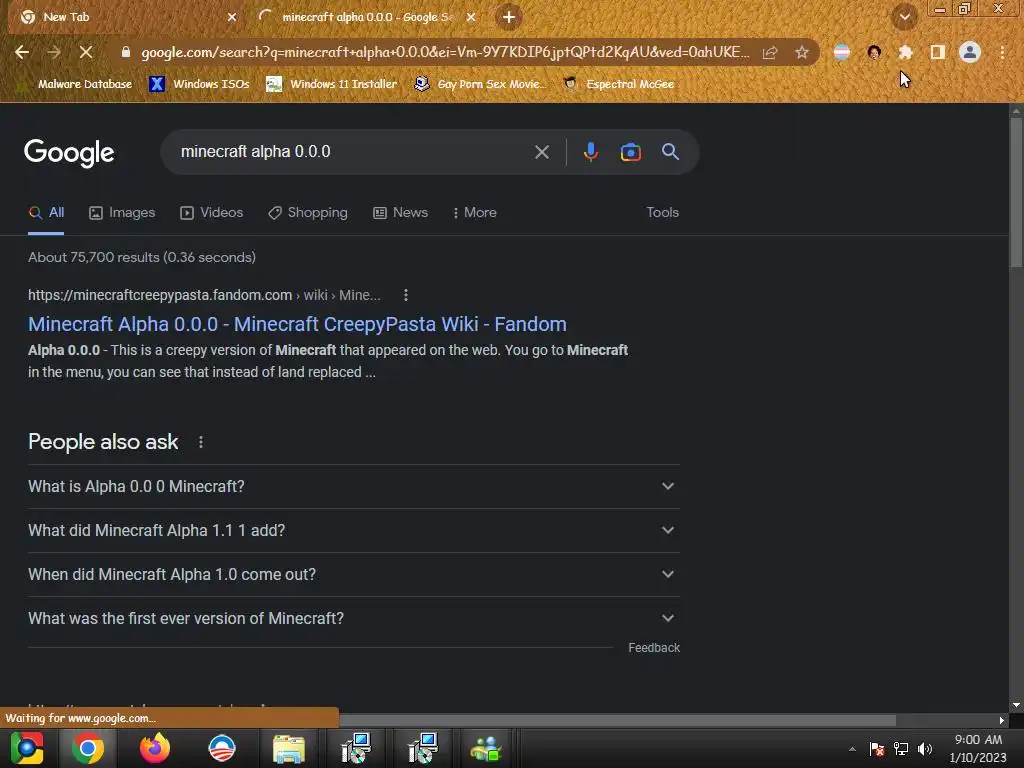Close the New Tab tab

point(232,17)
